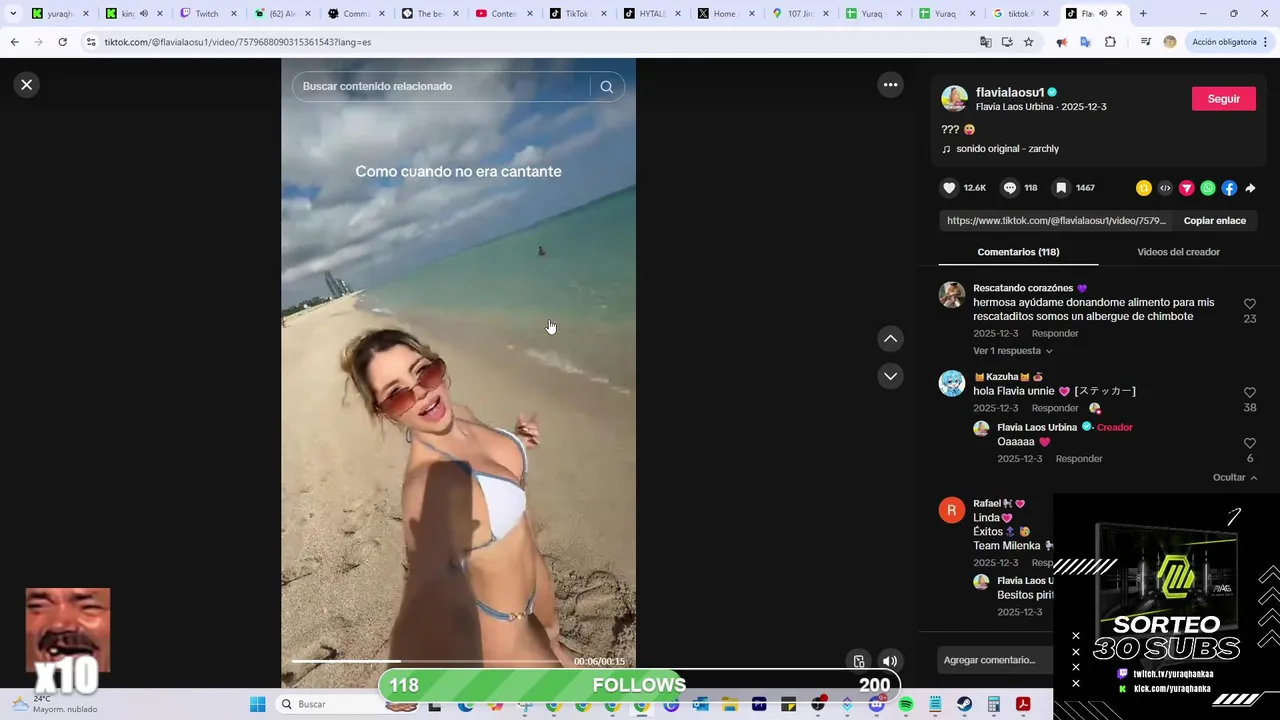Mute the video with speaker icon

pyautogui.click(x=889, y=661)
